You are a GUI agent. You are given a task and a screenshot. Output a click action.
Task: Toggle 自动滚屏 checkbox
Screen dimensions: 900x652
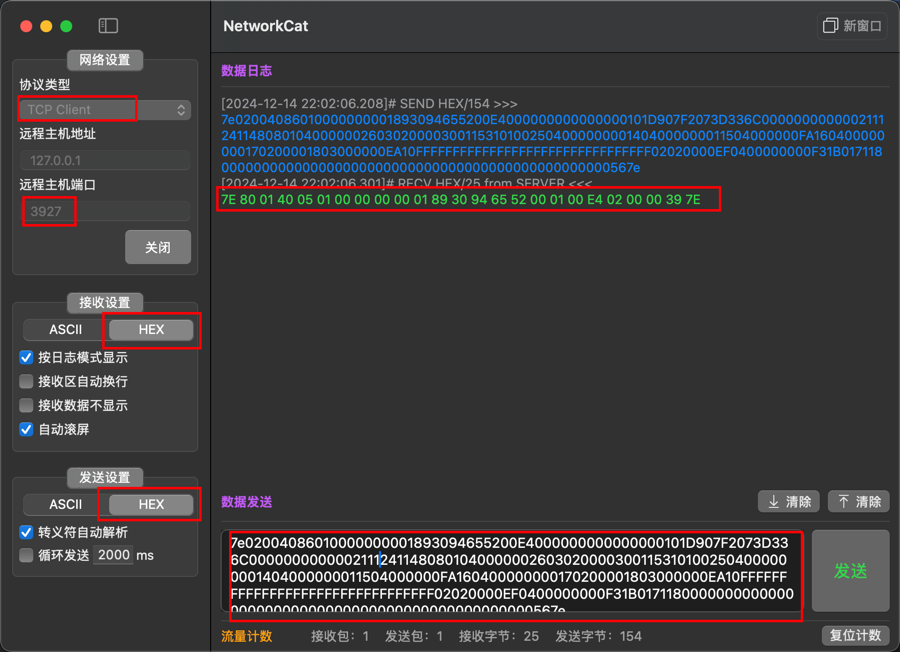click(x=26, y=429)
